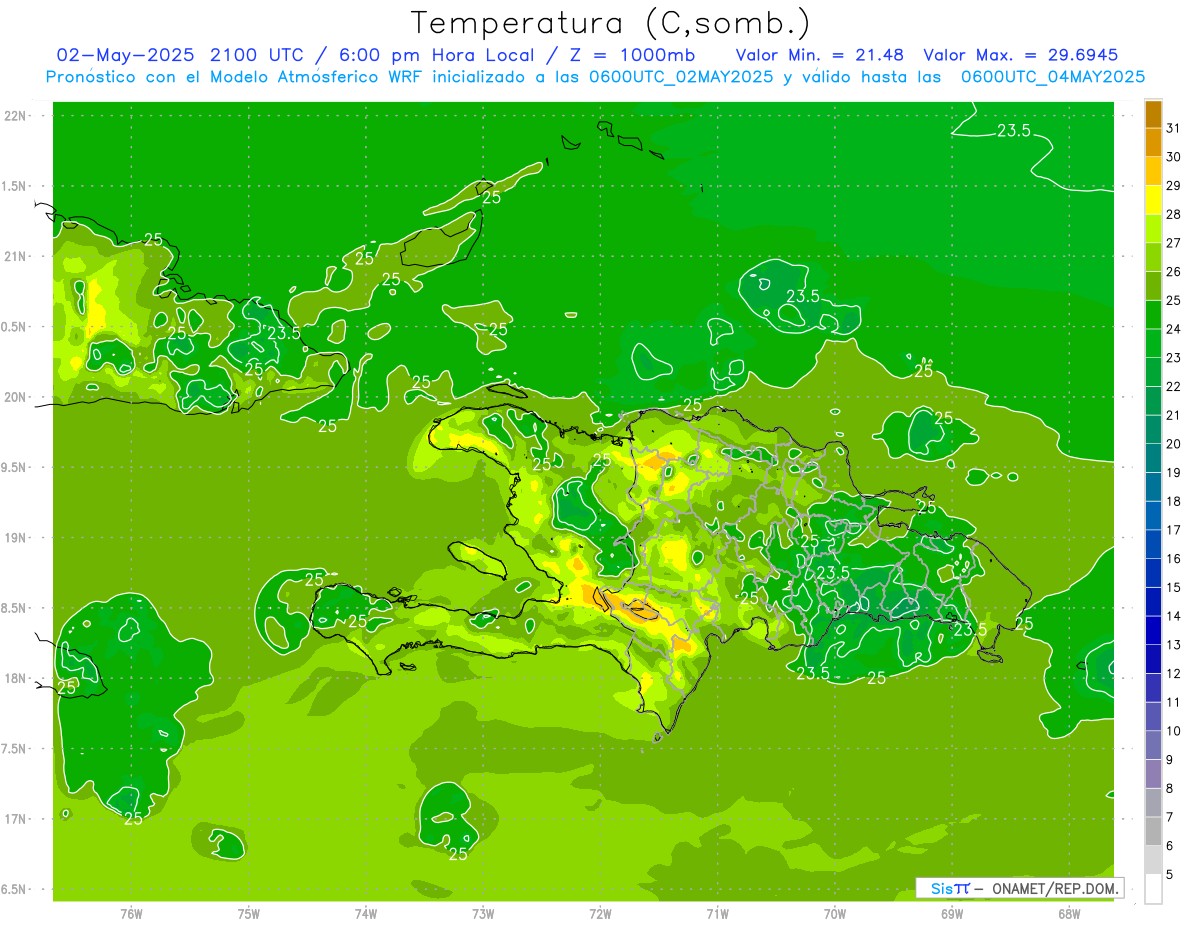Click the title 'Temperatura (C,somb.)'

pyautogui.click(x=611, y=23)
